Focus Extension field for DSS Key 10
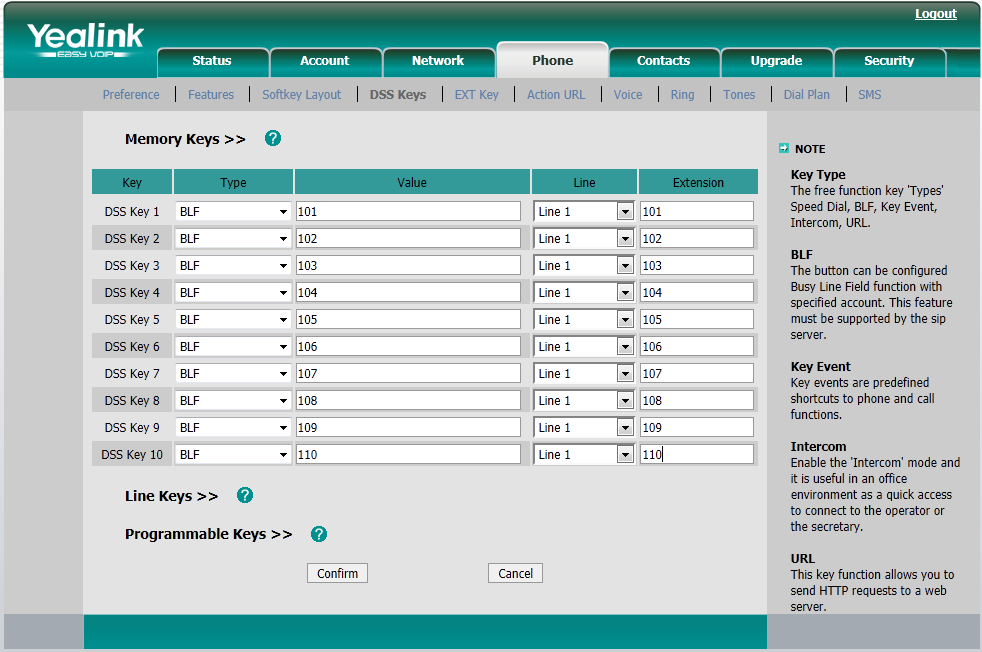Screen dimensions: 982x652 pyautogui.click(x=696, y=455)
